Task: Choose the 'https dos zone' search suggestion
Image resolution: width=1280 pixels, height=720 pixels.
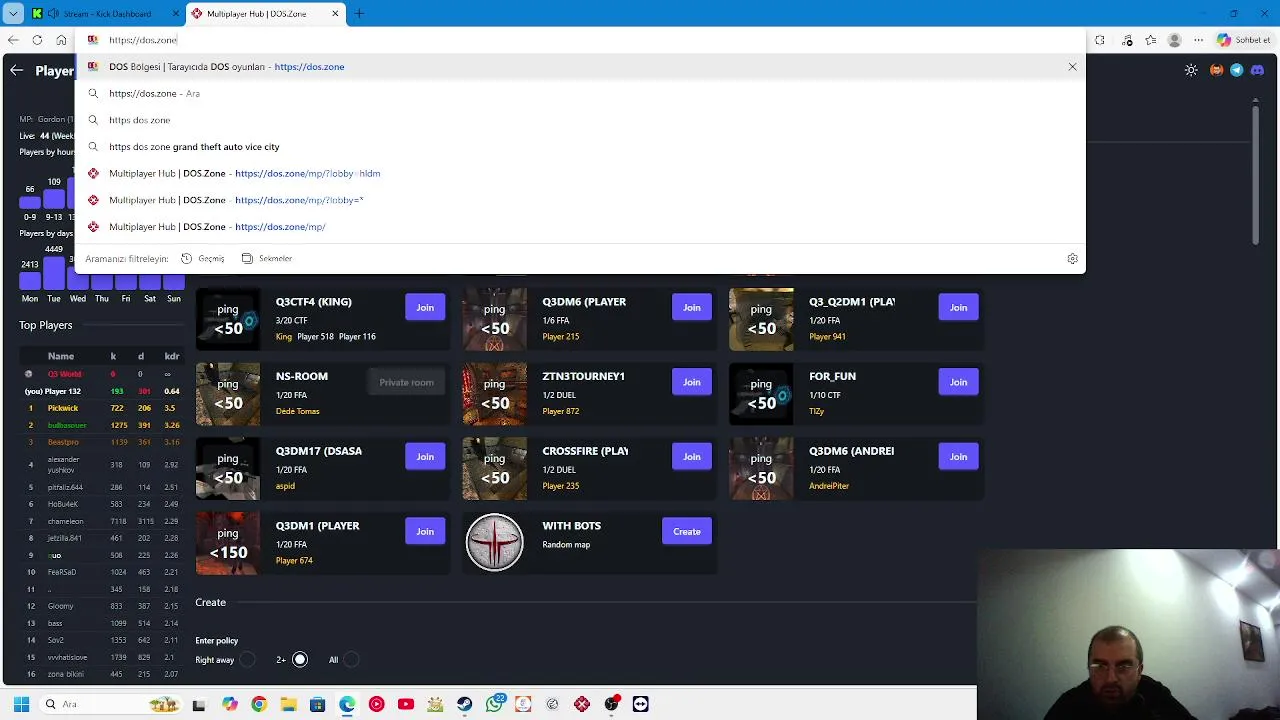Action: [580, 120]
